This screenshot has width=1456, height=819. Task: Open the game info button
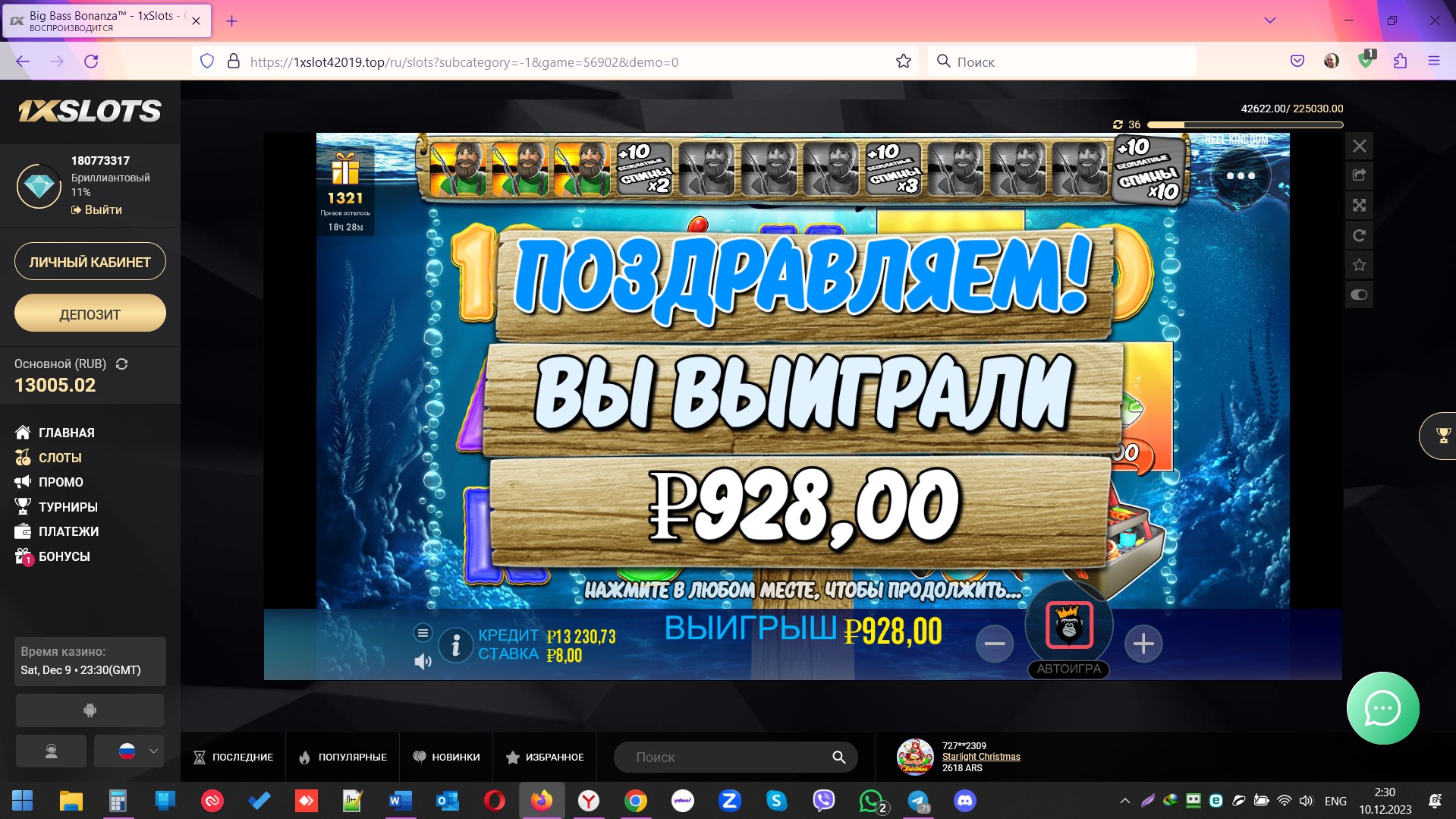456,646
